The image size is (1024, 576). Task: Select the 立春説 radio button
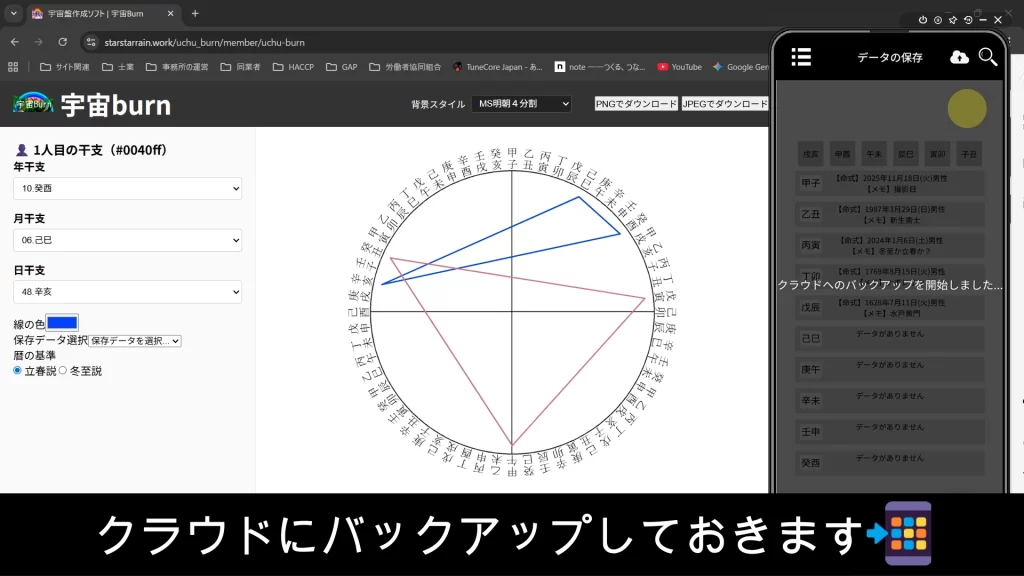coord(18,370)
